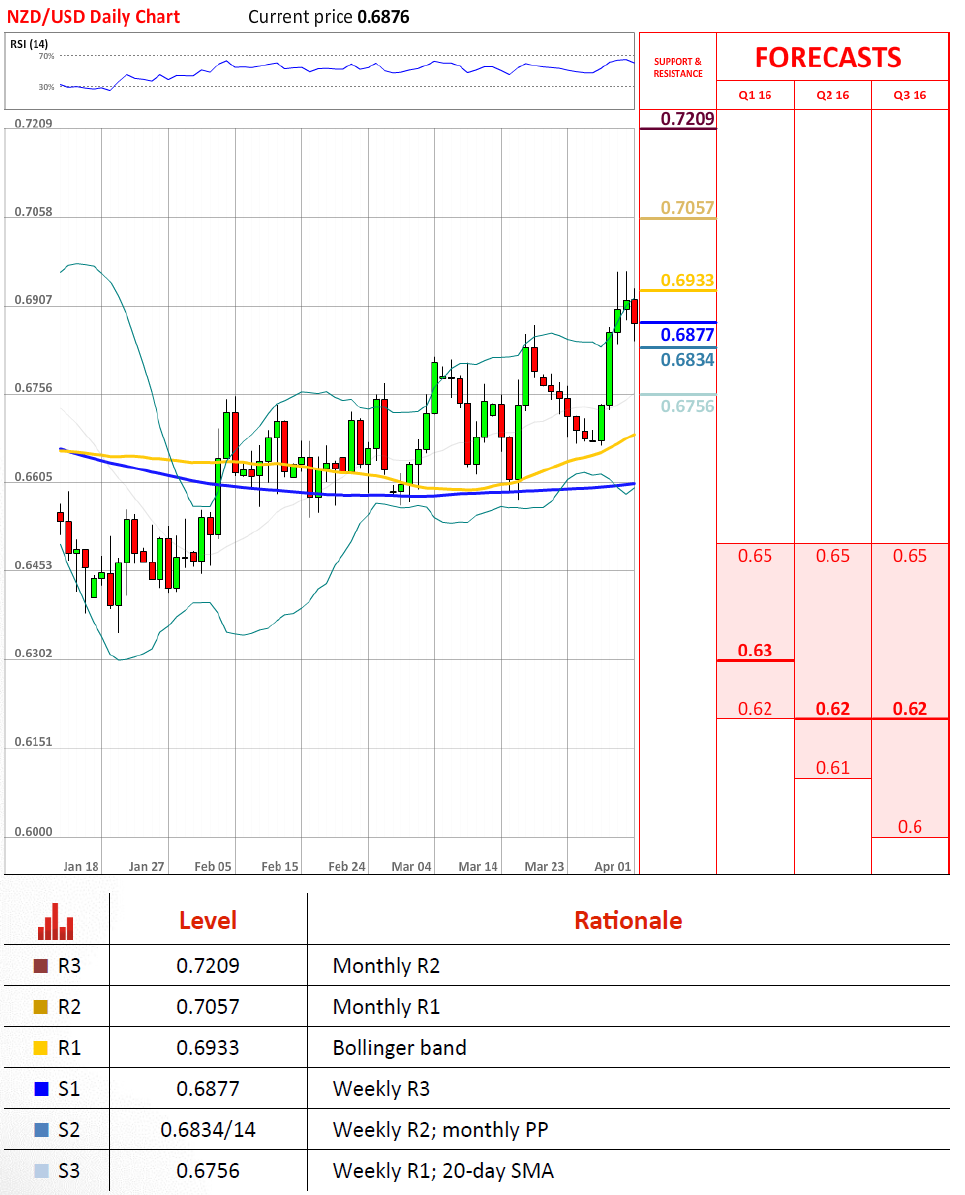This screenshot has height=1195, width=965.
Task: Click the 0.6834/14 level table cell
Action: click(207, 1129)
